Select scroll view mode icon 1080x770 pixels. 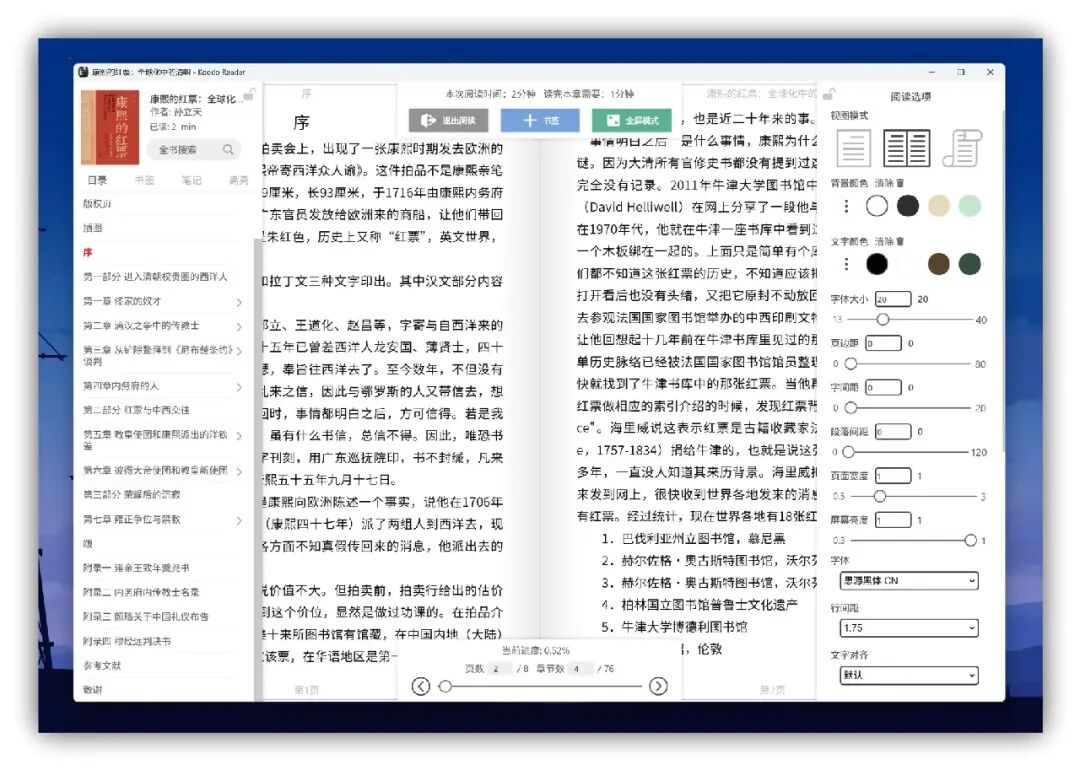coord(962,148)
